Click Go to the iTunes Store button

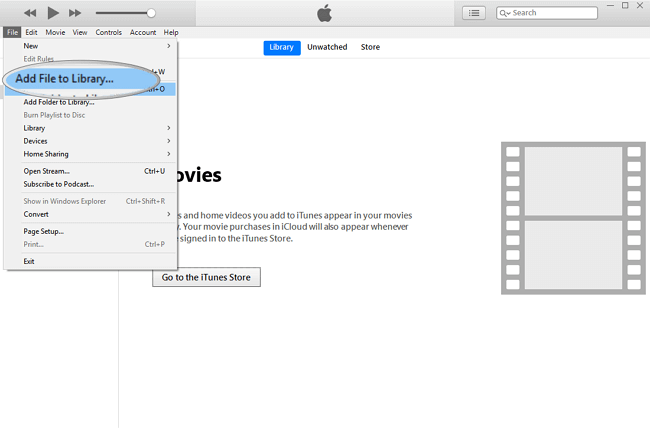tap(206, 277)
